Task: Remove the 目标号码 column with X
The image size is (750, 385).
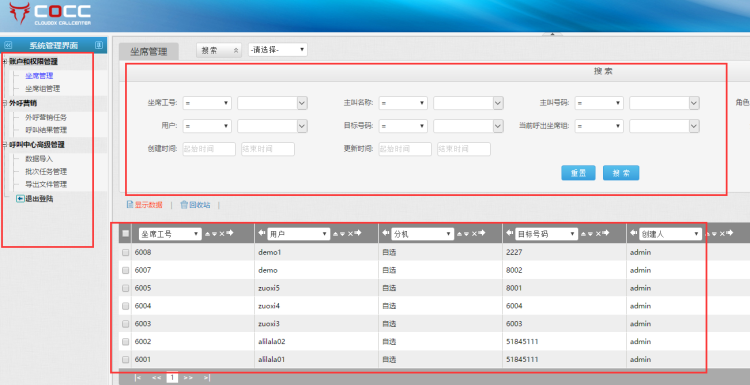Action: pyautogui.click(x=598, y=234)
